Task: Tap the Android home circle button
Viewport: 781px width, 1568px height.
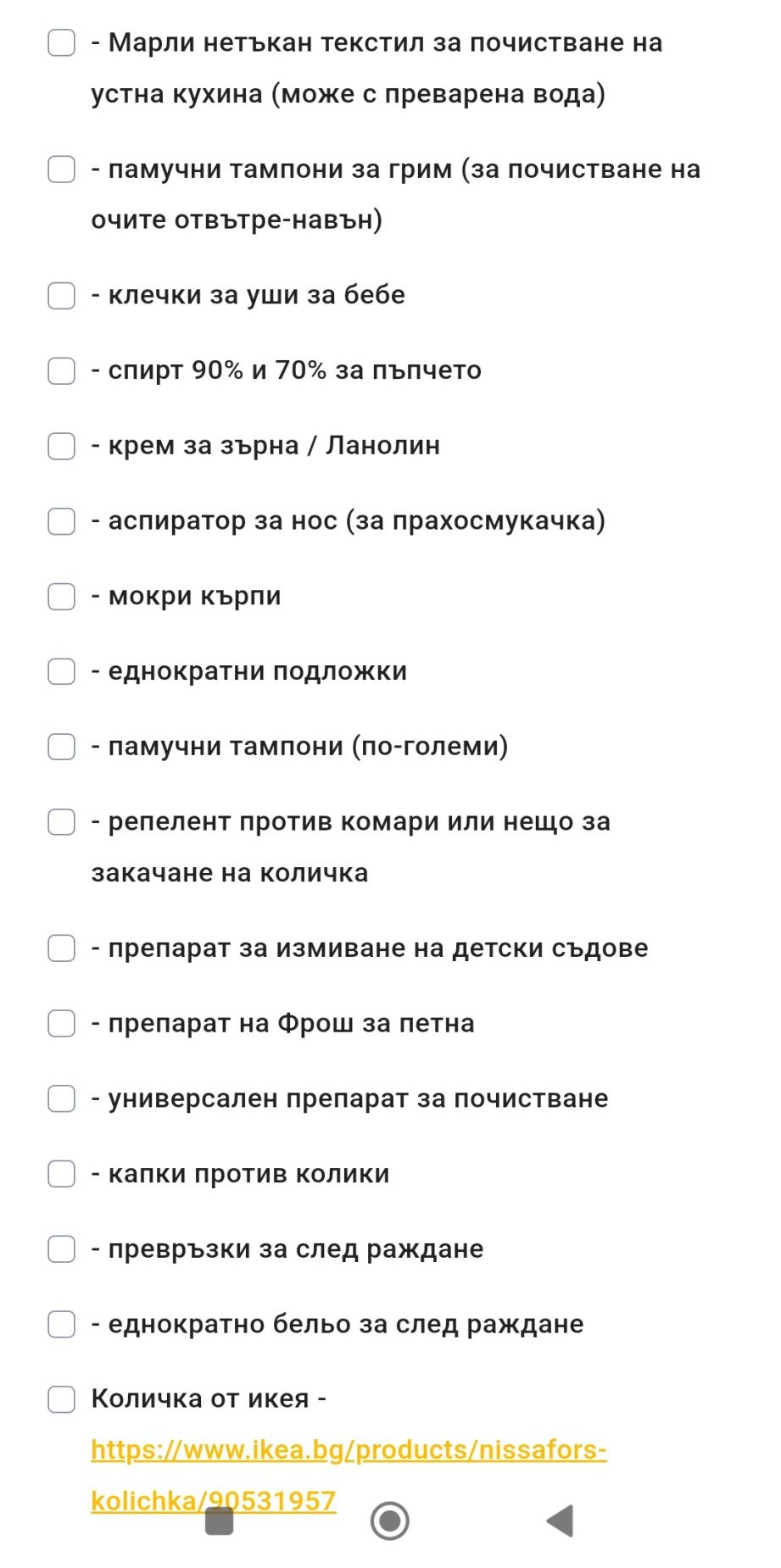Action: pos(390,1521)
